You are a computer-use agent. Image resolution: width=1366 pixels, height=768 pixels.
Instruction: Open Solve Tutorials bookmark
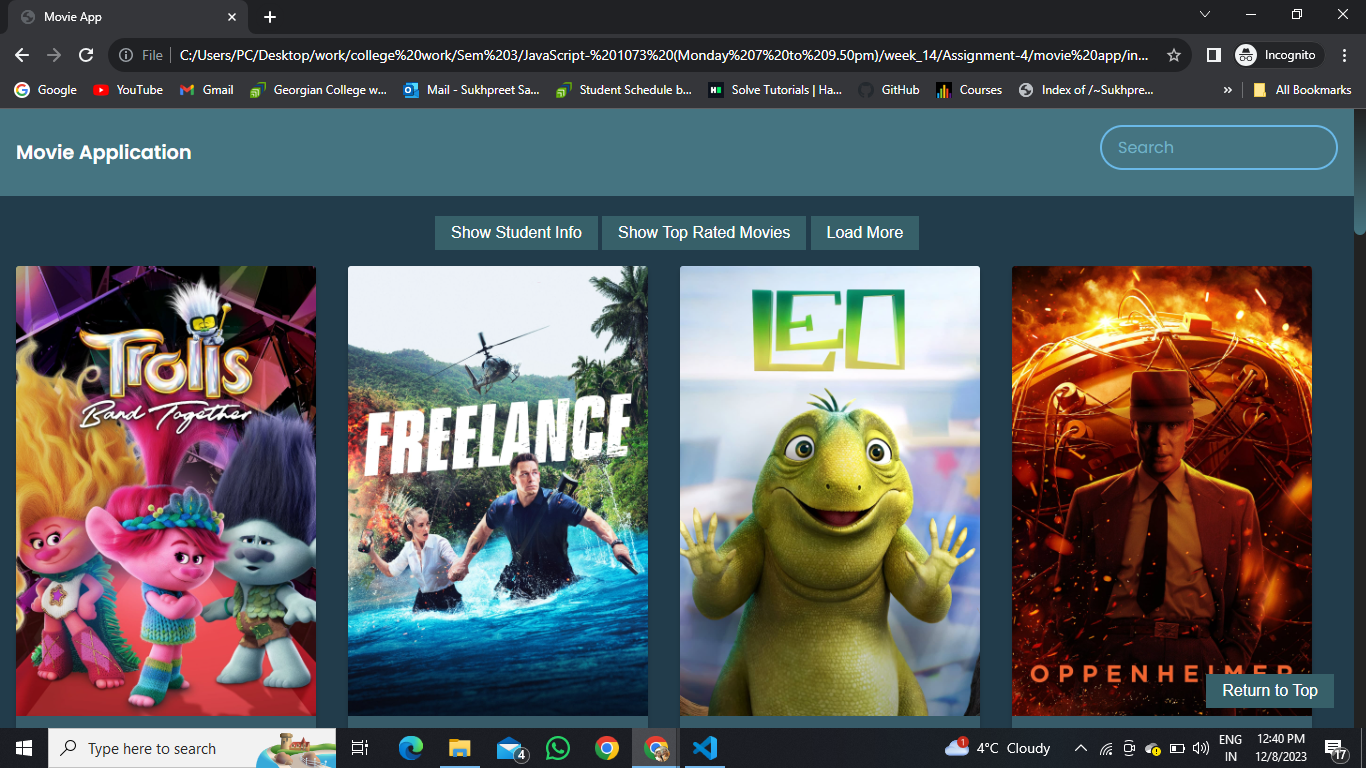pos(775,90)
